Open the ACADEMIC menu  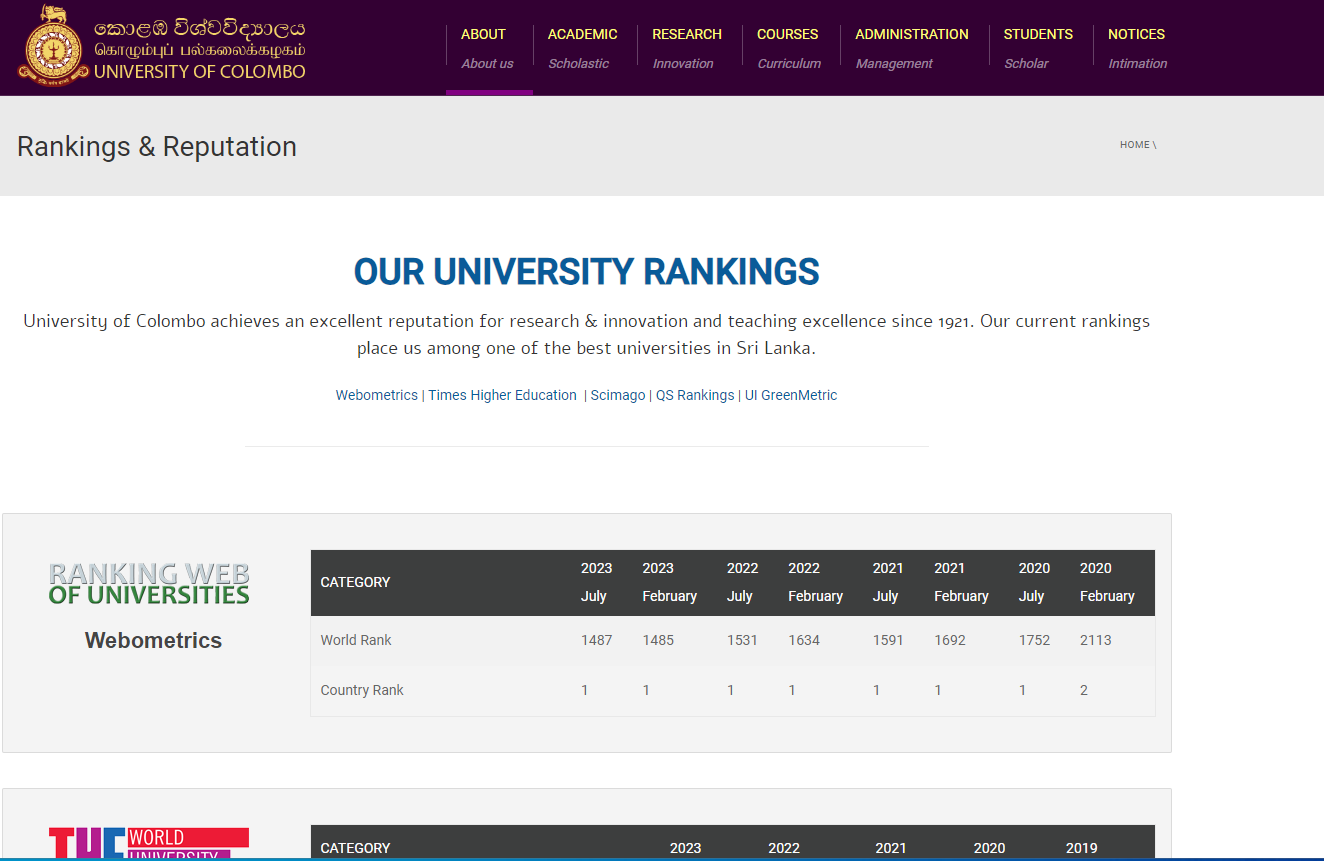583,34
